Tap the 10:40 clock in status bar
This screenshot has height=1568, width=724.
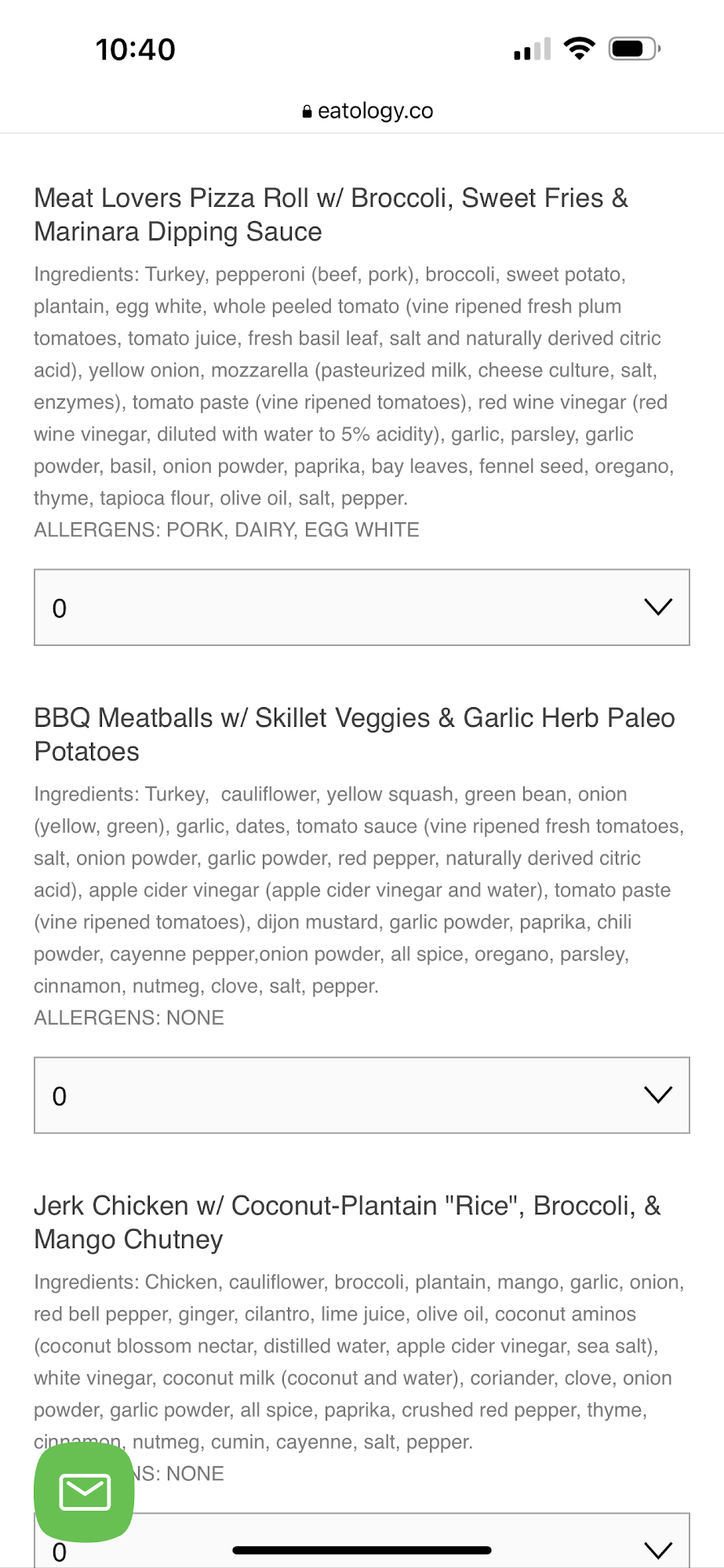(x=135, y=49)
